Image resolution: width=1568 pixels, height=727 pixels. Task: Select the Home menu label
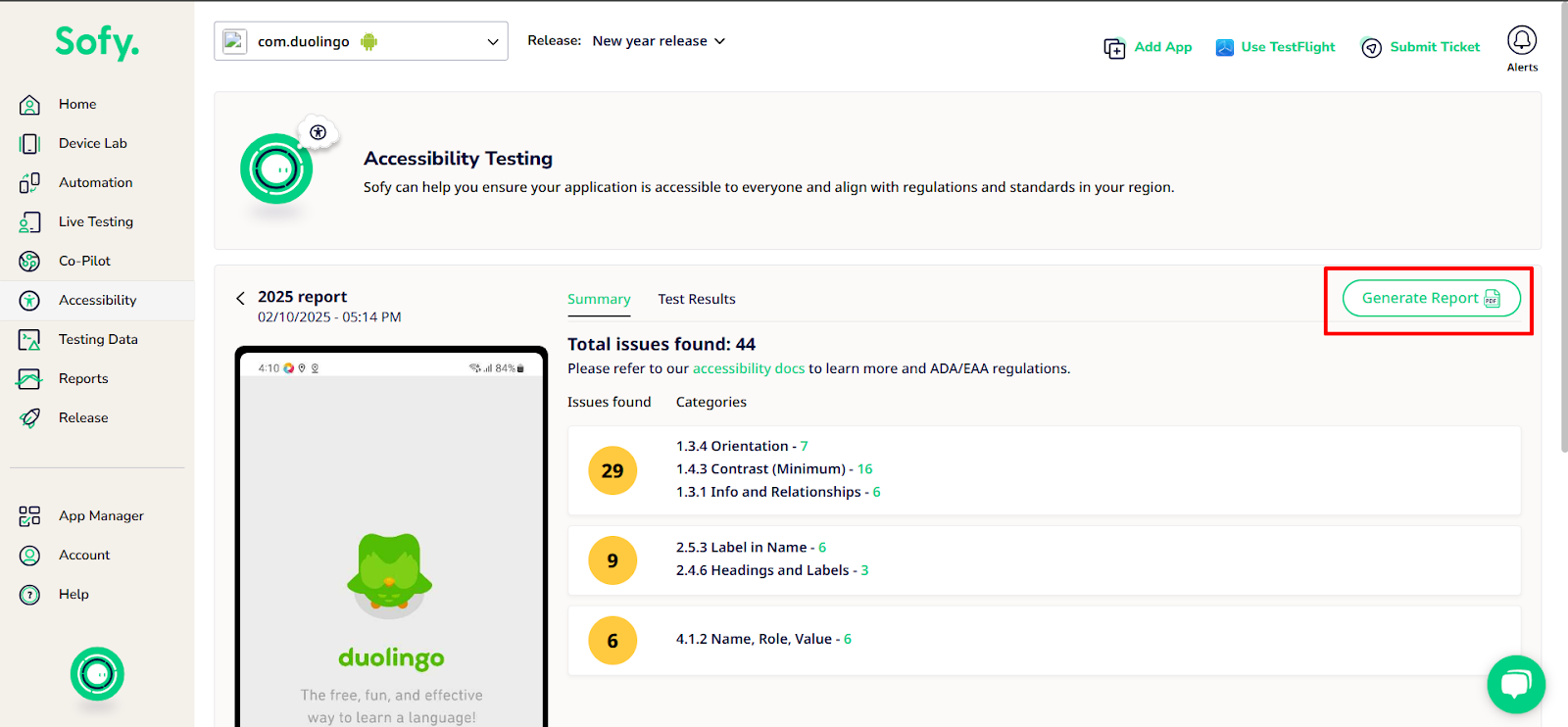tap(77, 104)
